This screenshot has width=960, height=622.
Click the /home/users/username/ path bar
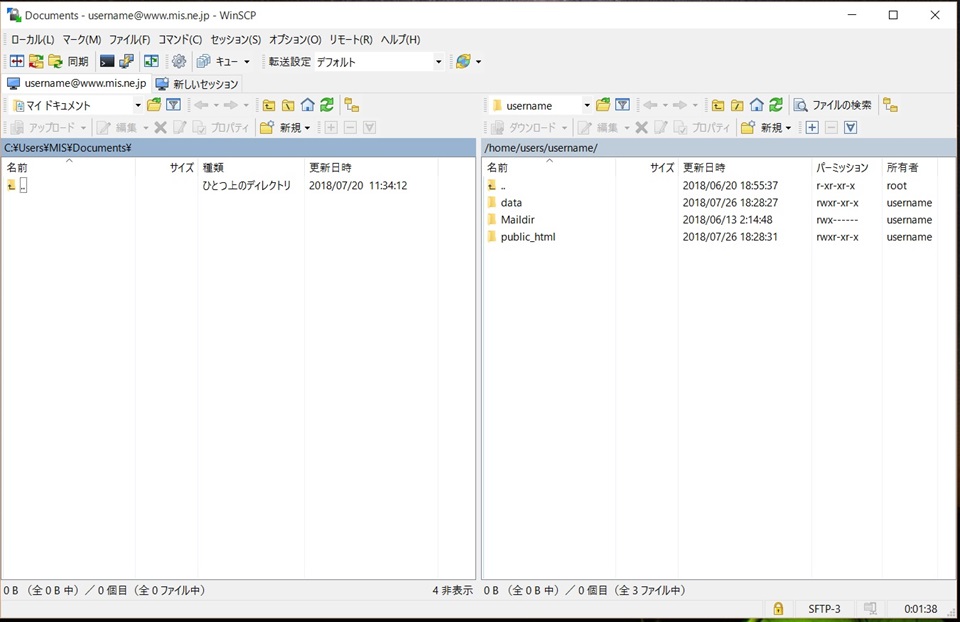[719, 148]
